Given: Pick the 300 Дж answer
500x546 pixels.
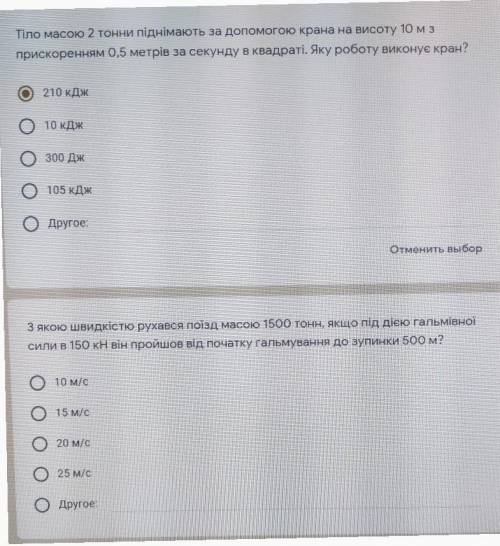Looking at the screenshot, I should pyautogui.click(x=28, y=158).
